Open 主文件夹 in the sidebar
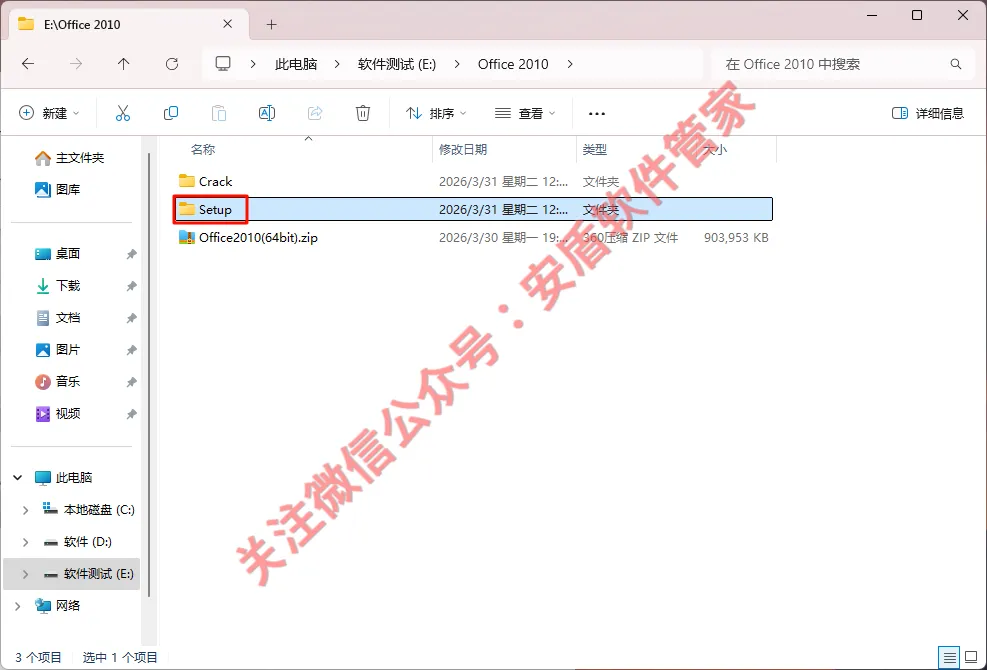Screen dimensions: 987x670 69,158
